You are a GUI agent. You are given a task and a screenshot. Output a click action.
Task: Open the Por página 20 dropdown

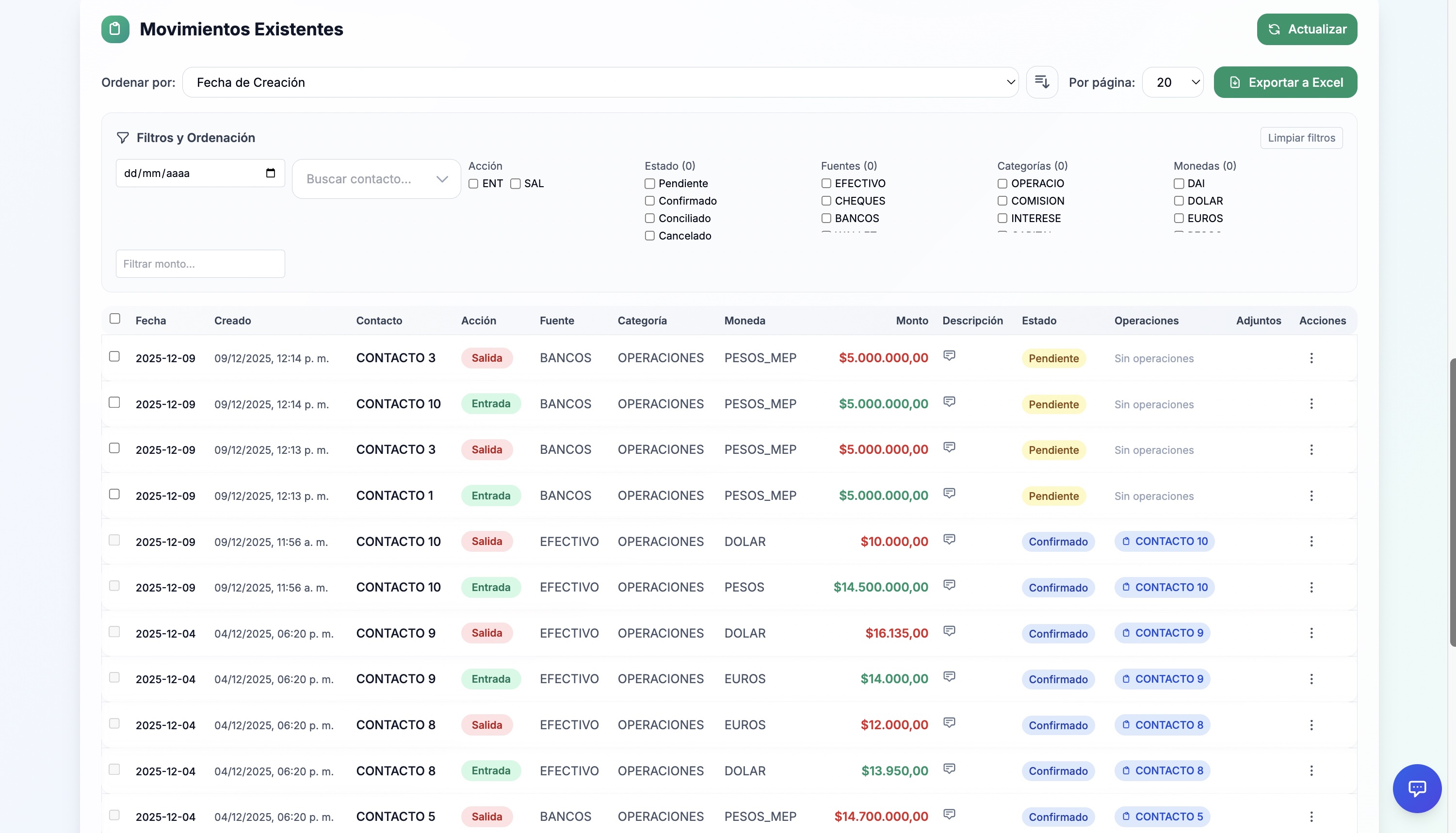[x=1172, y=82]
